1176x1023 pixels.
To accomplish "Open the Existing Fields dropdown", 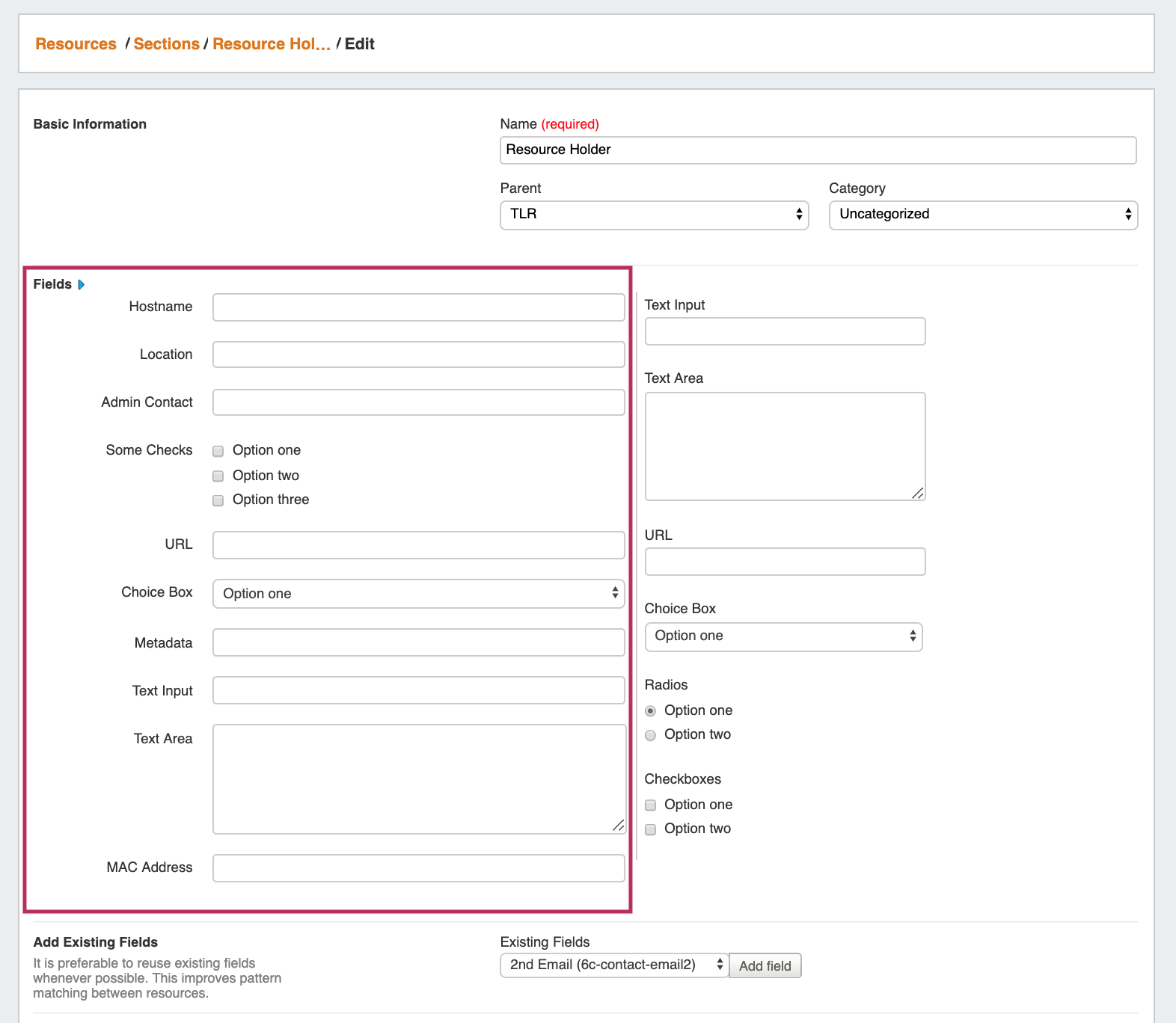I will click(613, 965).
